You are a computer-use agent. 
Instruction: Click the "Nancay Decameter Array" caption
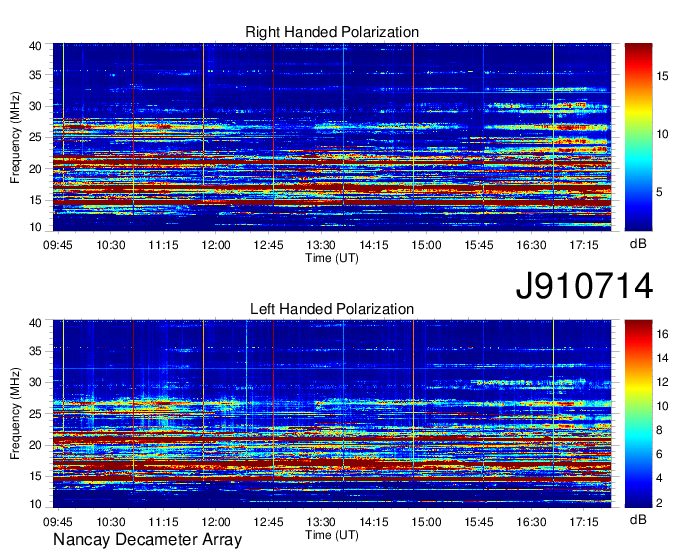click(147, 540)
